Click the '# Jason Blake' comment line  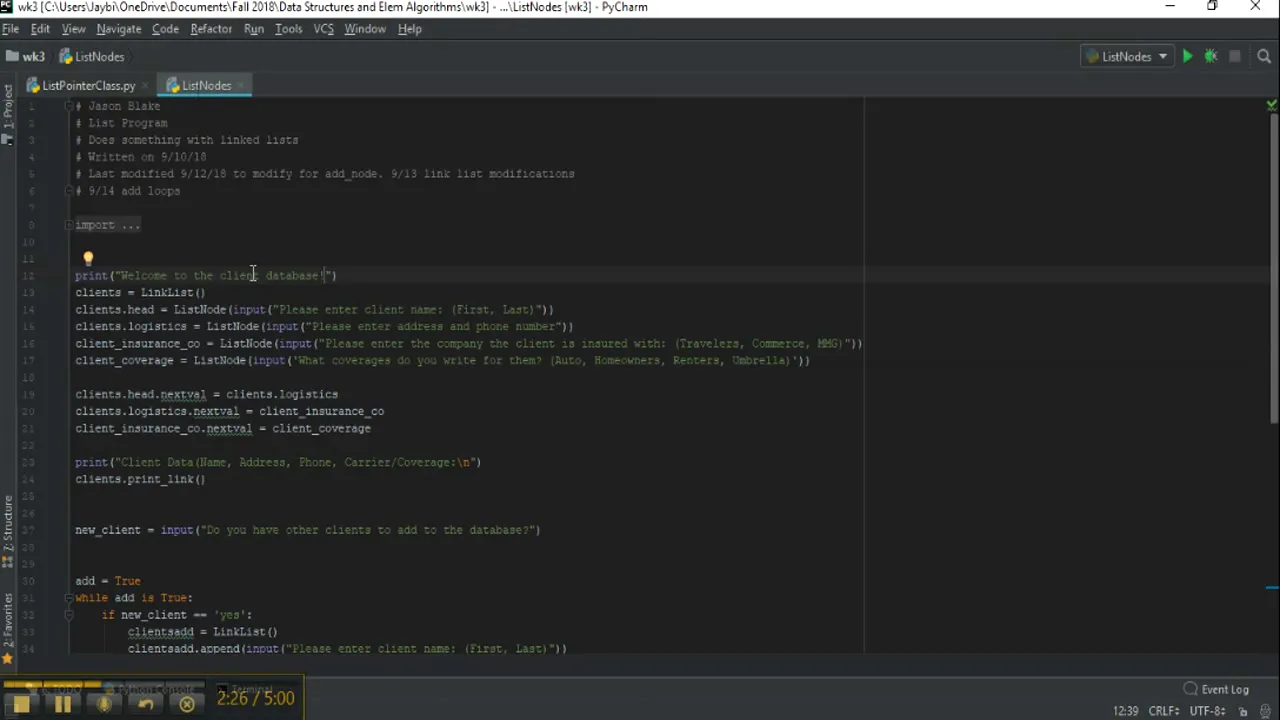click(x=118, y=106)
